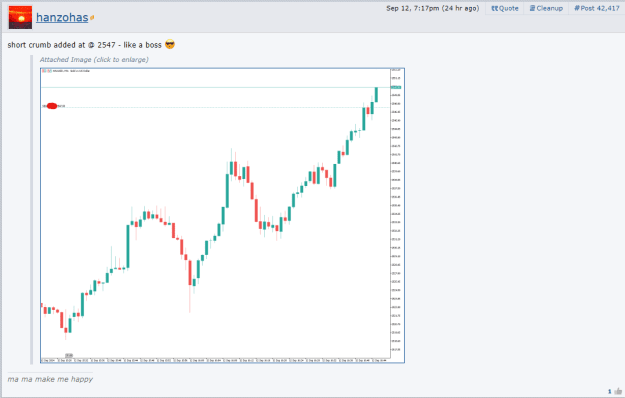Click the online status dot beside hanzohas
Image resolution: width=625 pixels, height=398 pixels.
click(92, 18)
